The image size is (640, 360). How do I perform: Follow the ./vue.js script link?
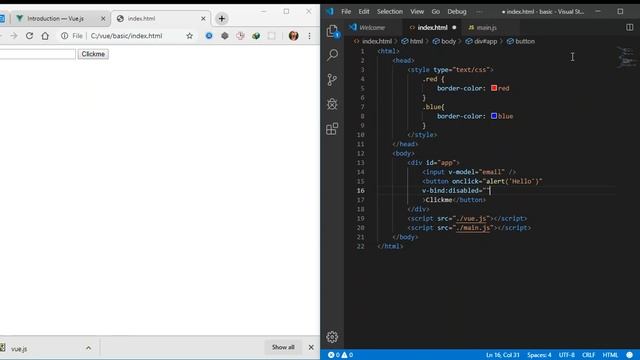point(471,218)
